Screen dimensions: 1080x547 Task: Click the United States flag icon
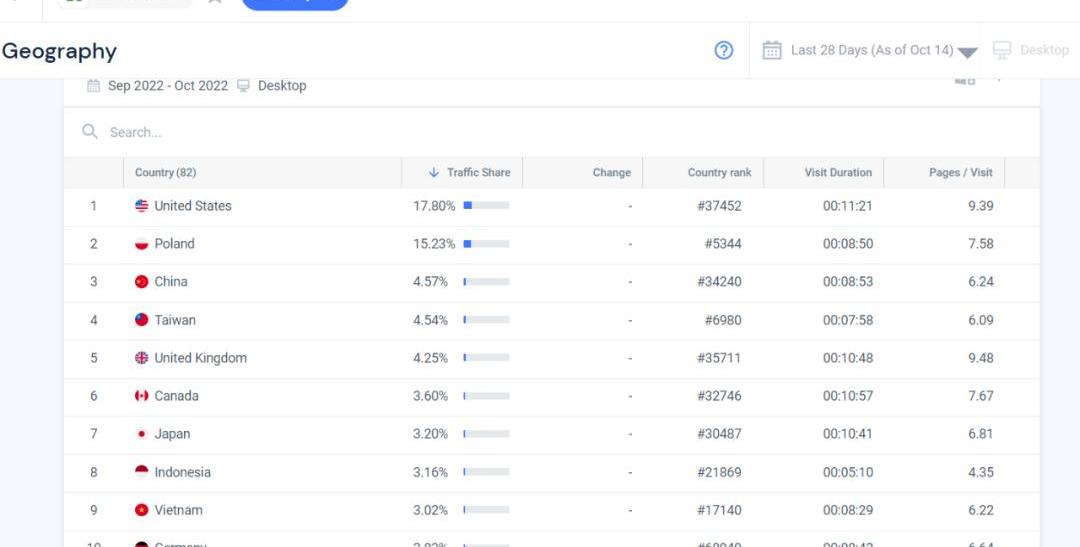142,206
